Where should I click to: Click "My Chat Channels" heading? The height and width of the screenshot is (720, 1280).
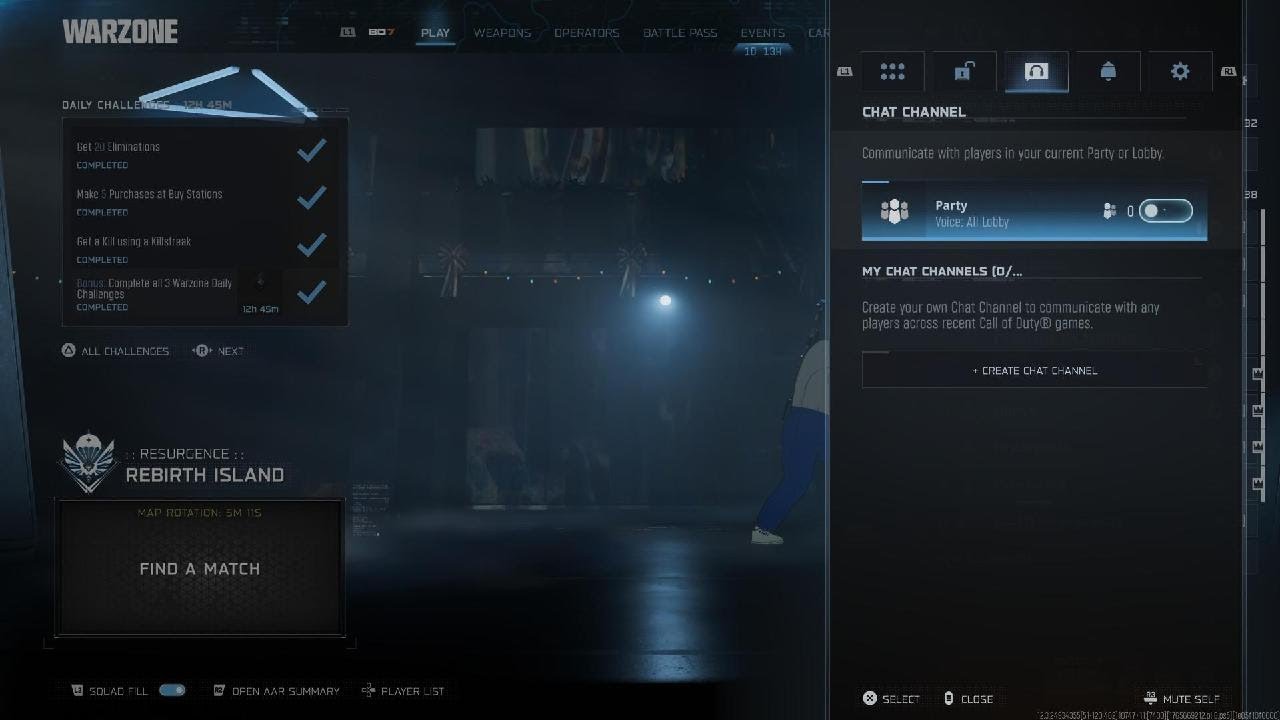[942, 272]
